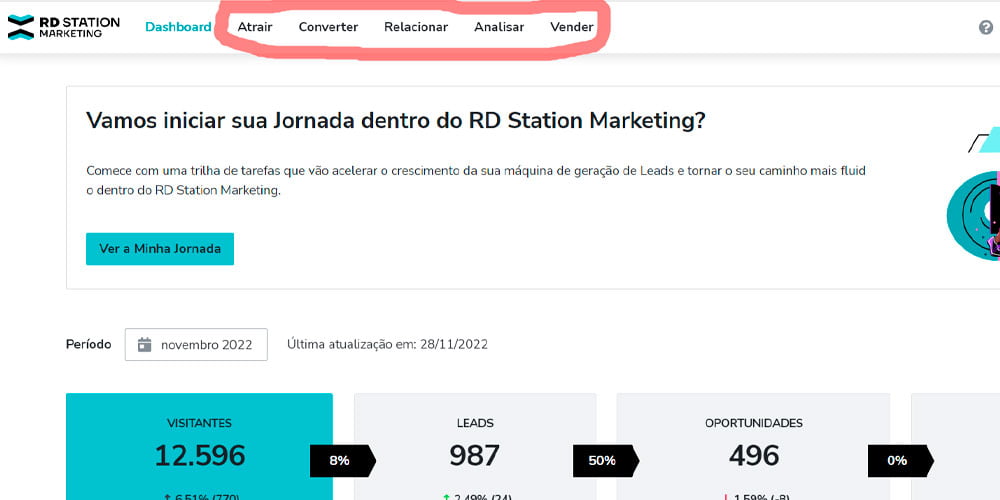
Task: Click the Ver a Minha Jornada button
Action: click(x=160, y=249)
